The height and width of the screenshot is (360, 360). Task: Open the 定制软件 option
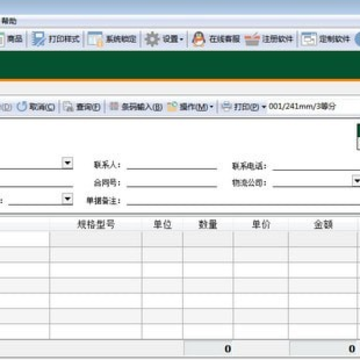coord(326,39)
